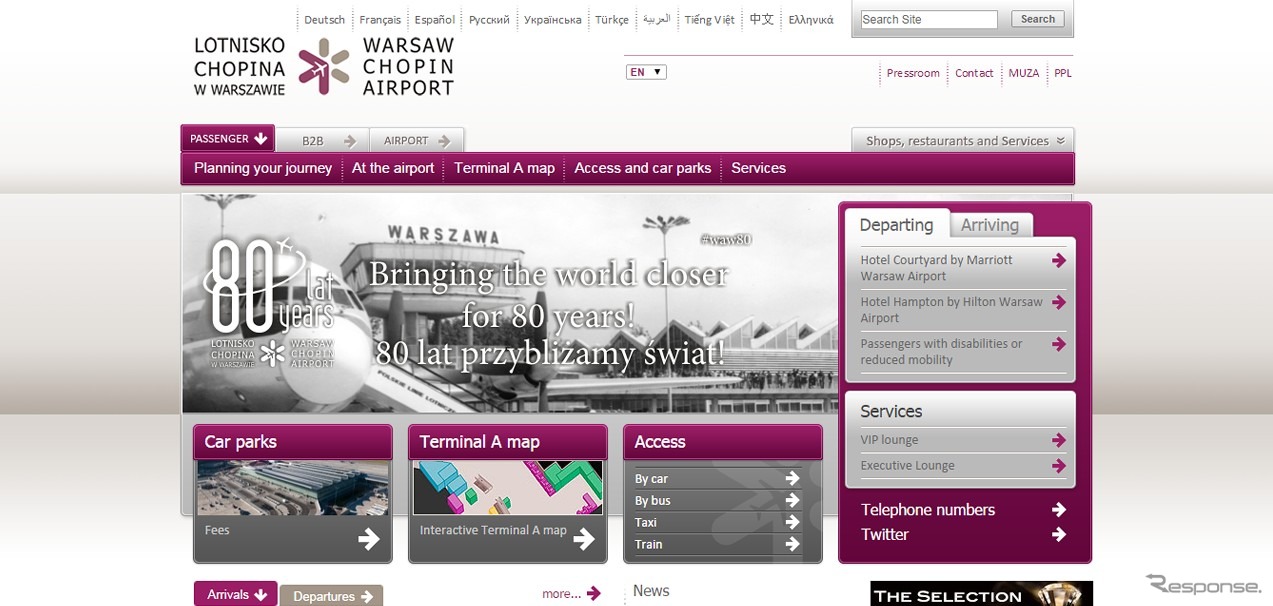Click the Search button

pyautogui.click(x=1038, y=19)
